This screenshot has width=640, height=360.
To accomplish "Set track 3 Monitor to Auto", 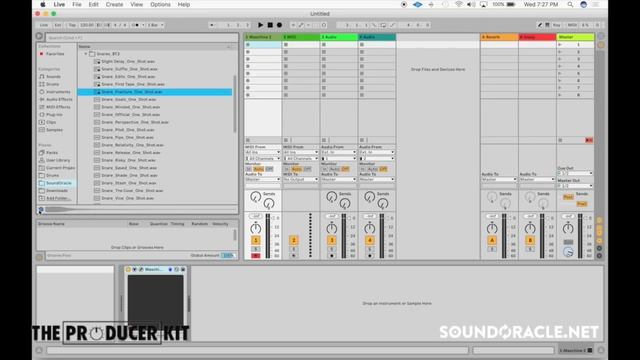I will (x=334, y=169).
